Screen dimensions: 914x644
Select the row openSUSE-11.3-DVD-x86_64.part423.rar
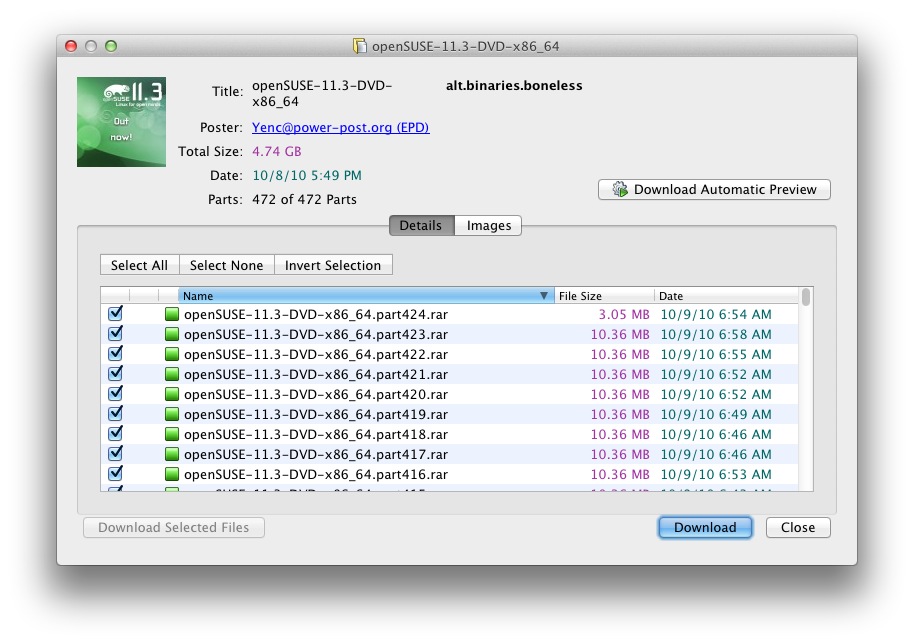point(449,334)
